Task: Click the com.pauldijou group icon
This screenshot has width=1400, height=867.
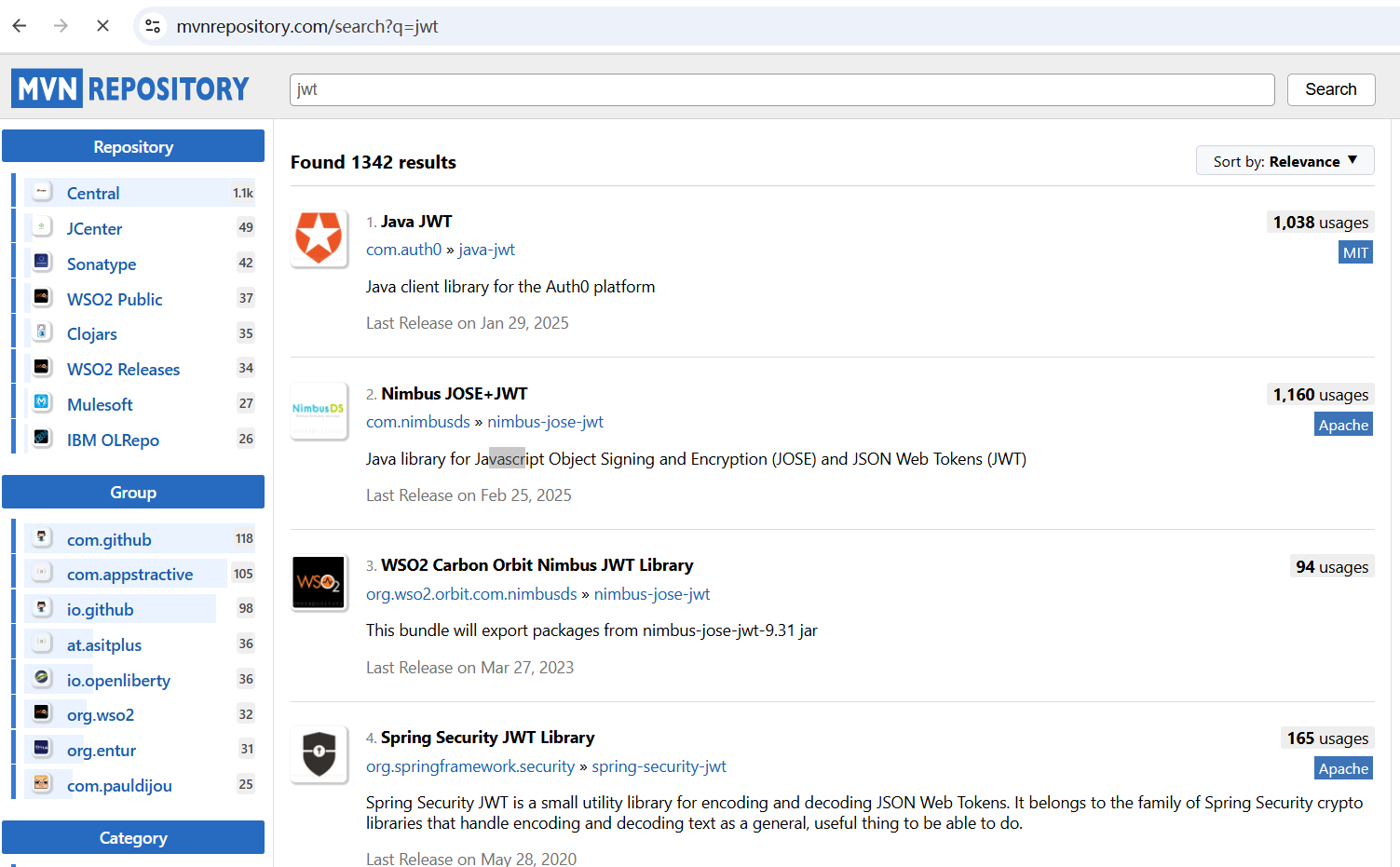Action: (x=42, y=784)
